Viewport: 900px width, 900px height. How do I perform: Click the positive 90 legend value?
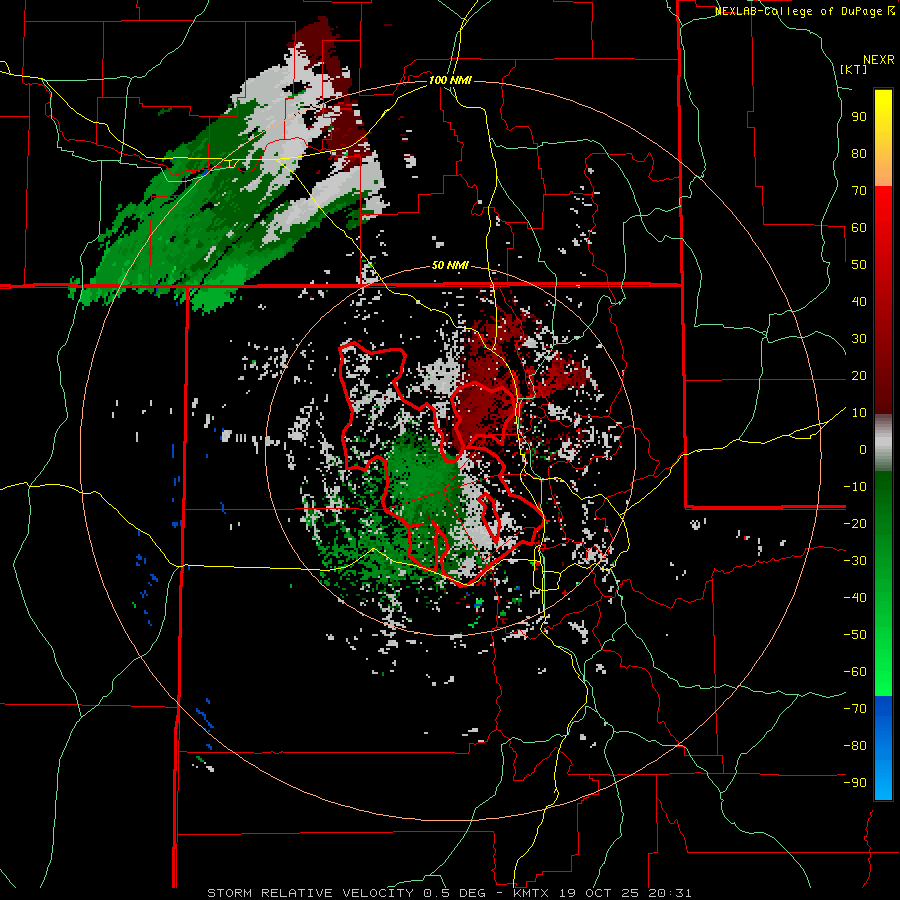(x=859, y=117)
